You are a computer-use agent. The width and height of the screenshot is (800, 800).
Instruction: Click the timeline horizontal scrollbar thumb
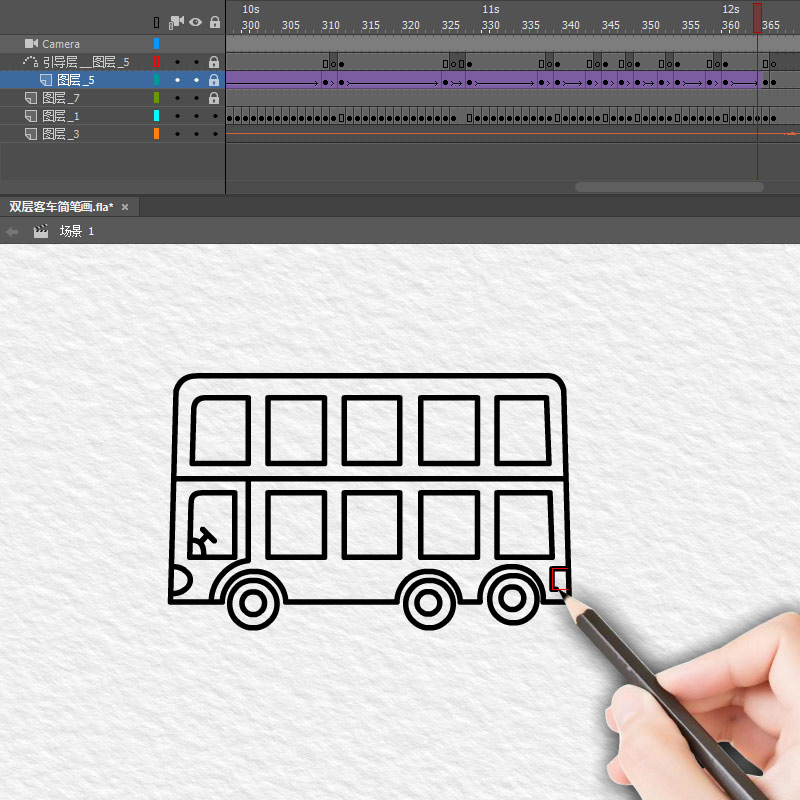tap(669, 187)
